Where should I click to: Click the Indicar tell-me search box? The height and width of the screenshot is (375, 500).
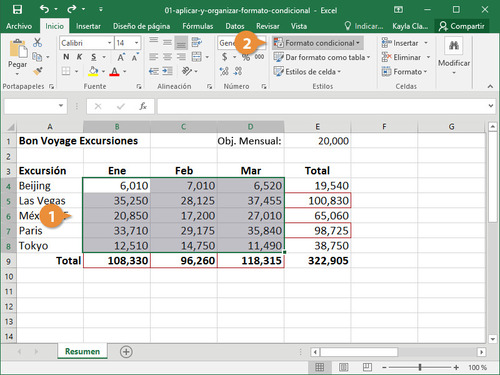[364, 26]
